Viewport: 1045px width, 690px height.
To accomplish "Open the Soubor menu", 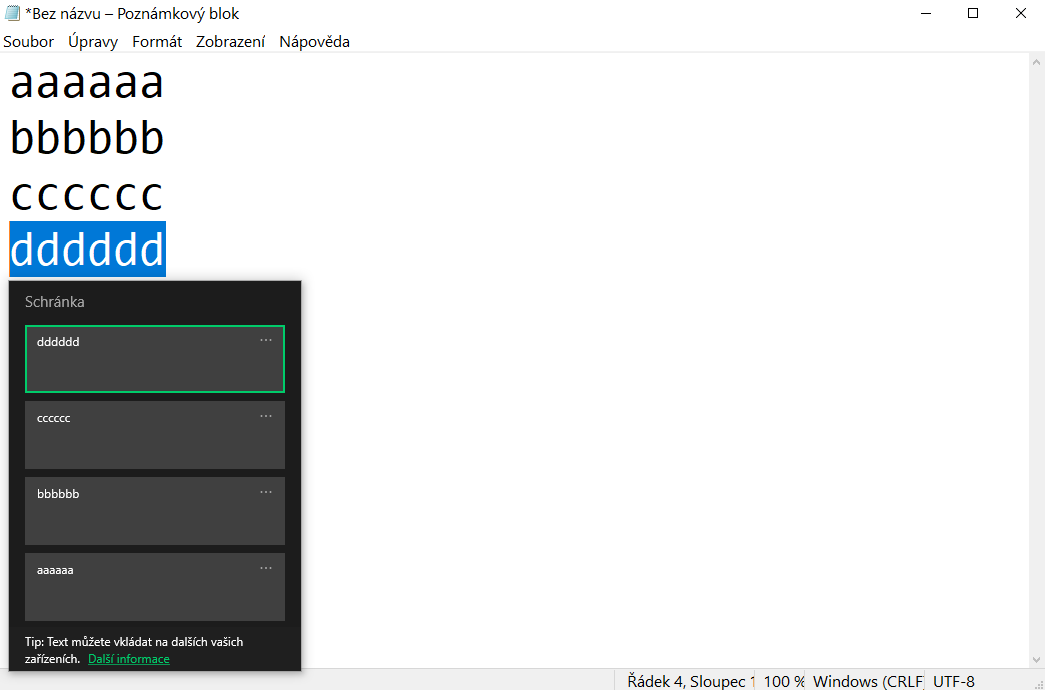I will [28, 42].
